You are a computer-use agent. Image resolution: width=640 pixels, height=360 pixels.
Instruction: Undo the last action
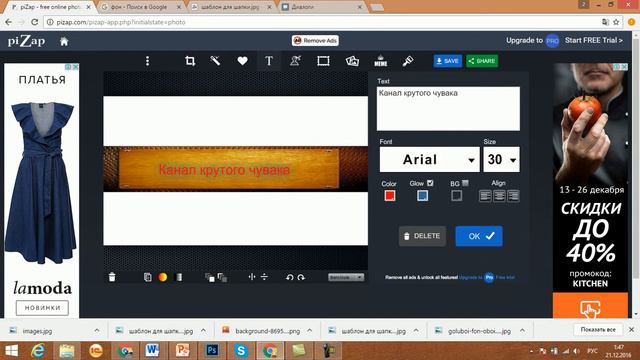coord(289,277)
